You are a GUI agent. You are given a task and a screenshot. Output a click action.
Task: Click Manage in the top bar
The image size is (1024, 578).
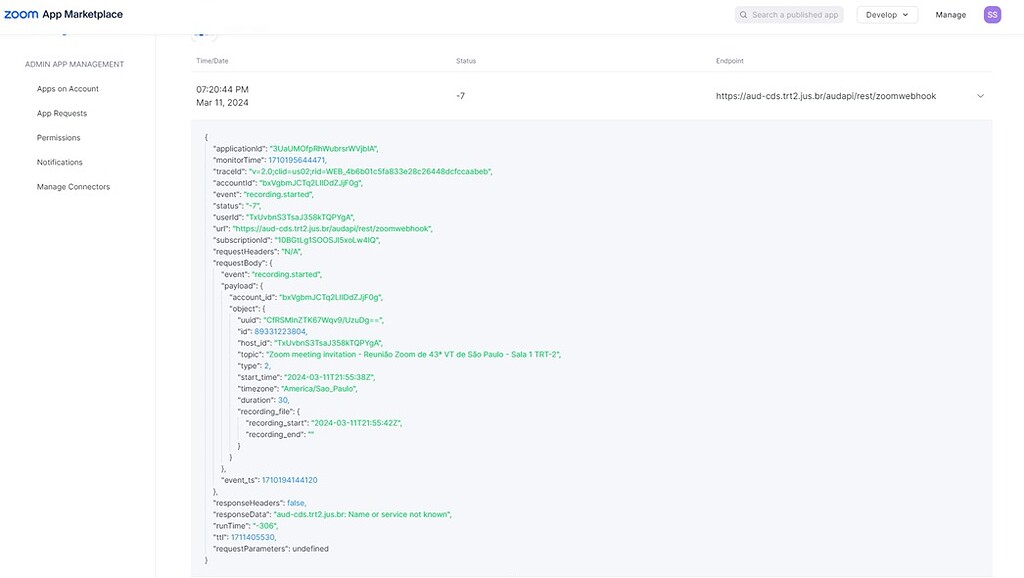(951, 14)
